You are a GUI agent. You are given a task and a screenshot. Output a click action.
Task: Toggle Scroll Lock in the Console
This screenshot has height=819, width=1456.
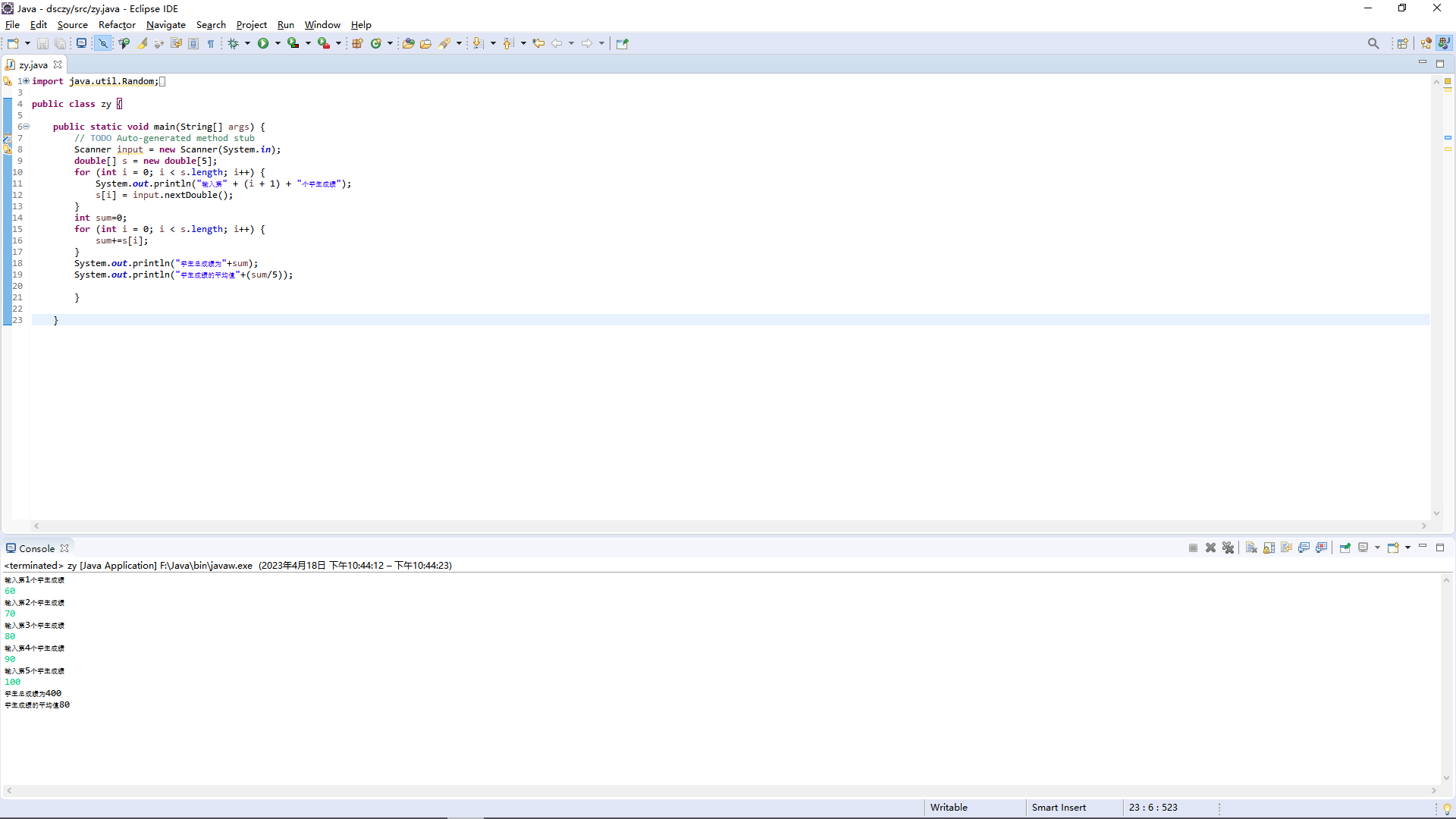pyautogui.click(x=1269, y=548)
